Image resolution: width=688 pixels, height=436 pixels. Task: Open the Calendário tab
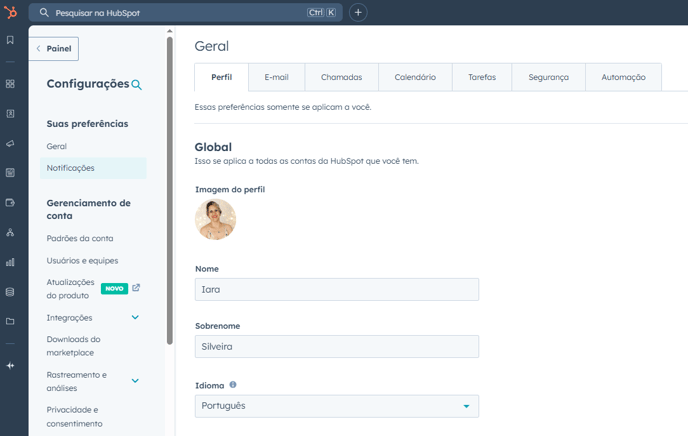point(415,77)
